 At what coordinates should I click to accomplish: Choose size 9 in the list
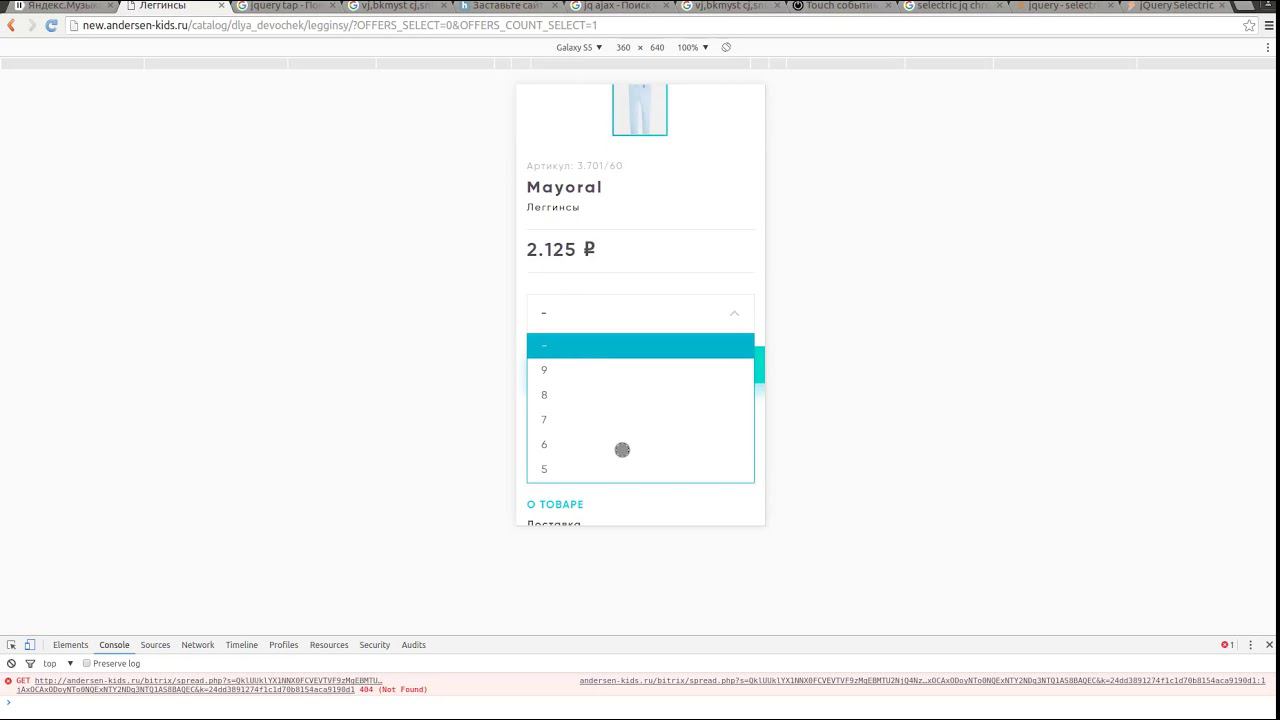click(640, 370)
